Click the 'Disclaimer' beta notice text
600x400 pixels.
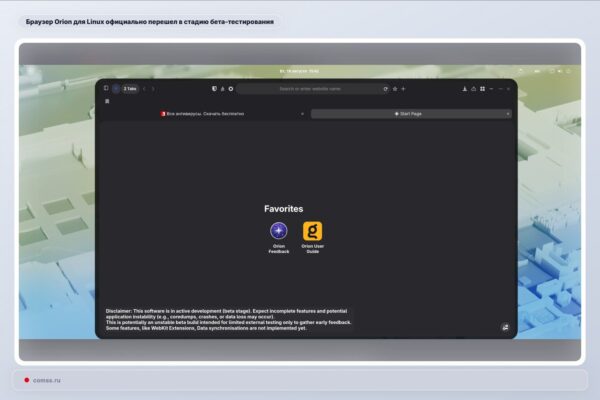(x=228, y=320)
